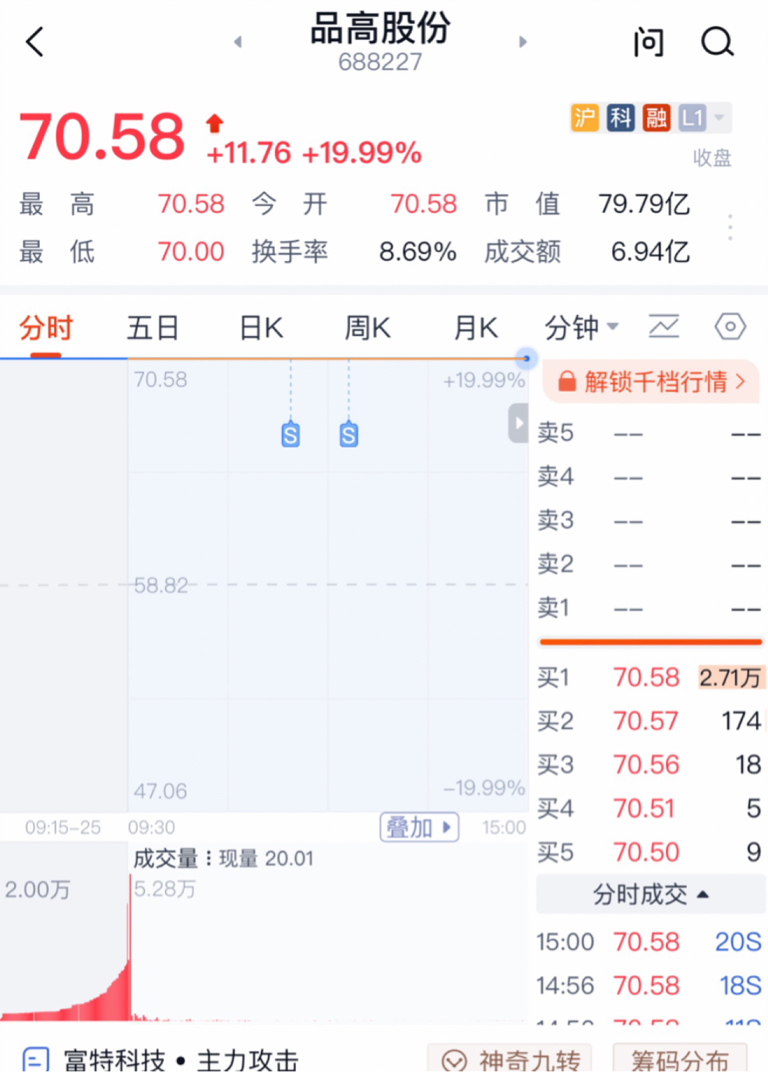Image resolution: width=768 pixels, height=1072 pixels.
Task: Tap the 成交额 6.94亿 value
Action: (x=650, y=252)
